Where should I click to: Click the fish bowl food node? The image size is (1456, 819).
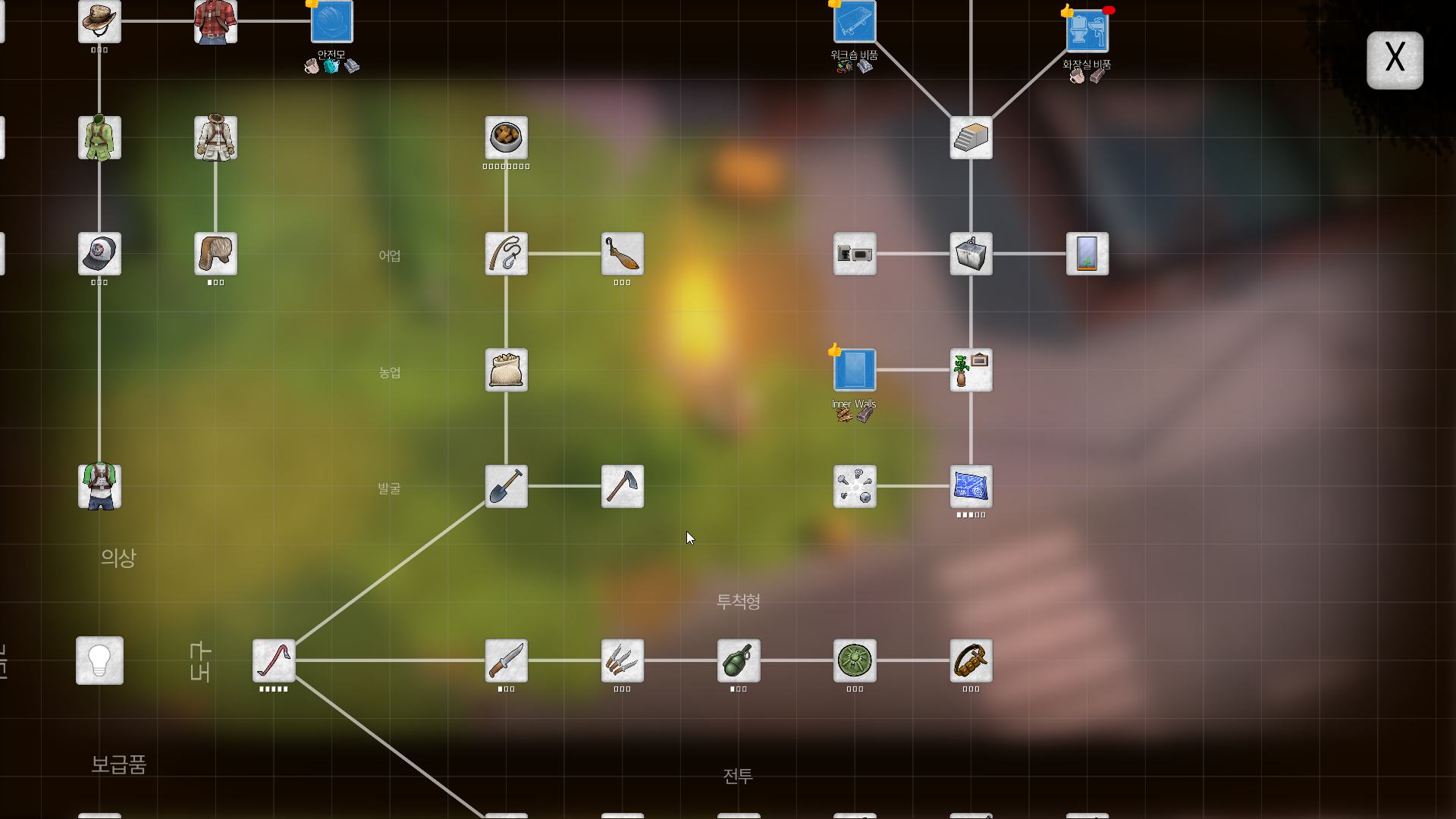(506, 138)
